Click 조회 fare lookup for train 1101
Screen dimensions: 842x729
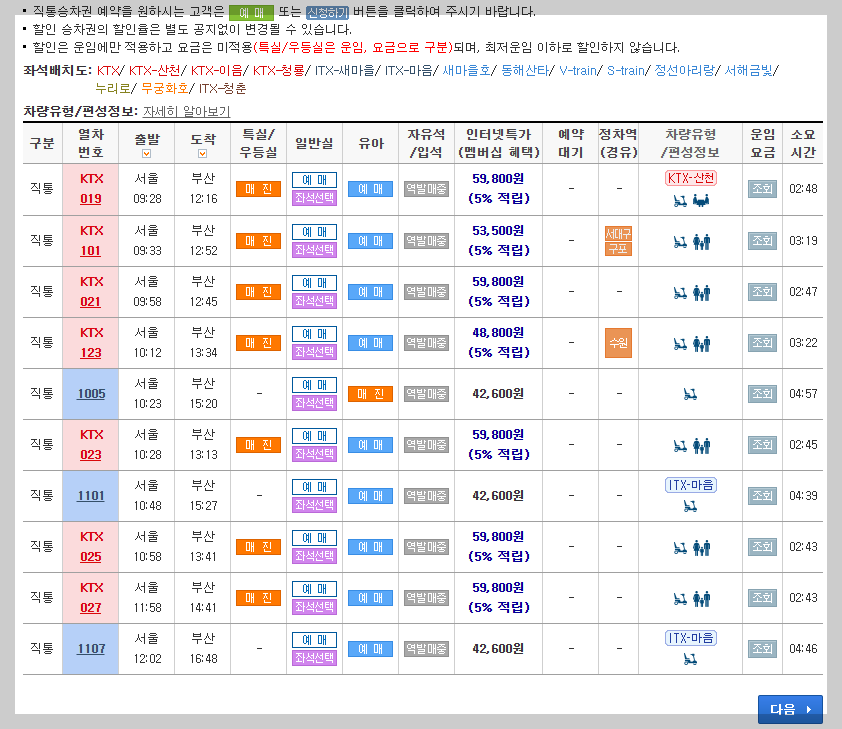[762, 496]
